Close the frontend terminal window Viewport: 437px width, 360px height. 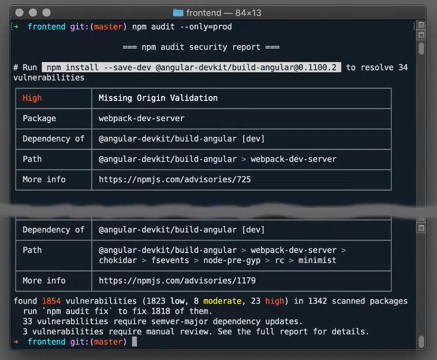tap(19, 13)
